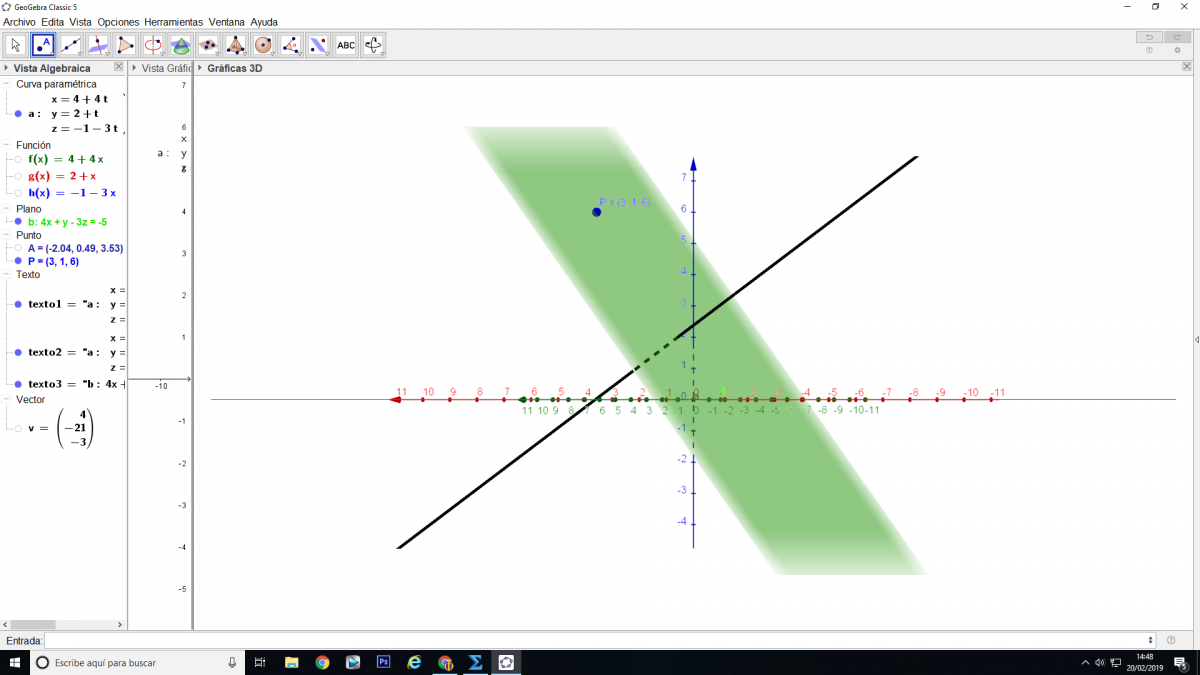Collapse the Texto category in Algebra view
The height and width of the screenshot is (675, 1200).
click(x=9, y=274)
